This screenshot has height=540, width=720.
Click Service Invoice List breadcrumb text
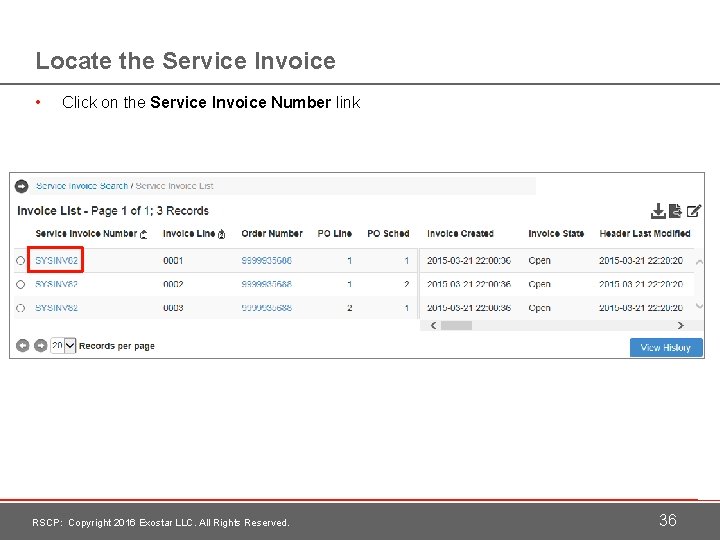pyautogui.click(x=174, y=186)
